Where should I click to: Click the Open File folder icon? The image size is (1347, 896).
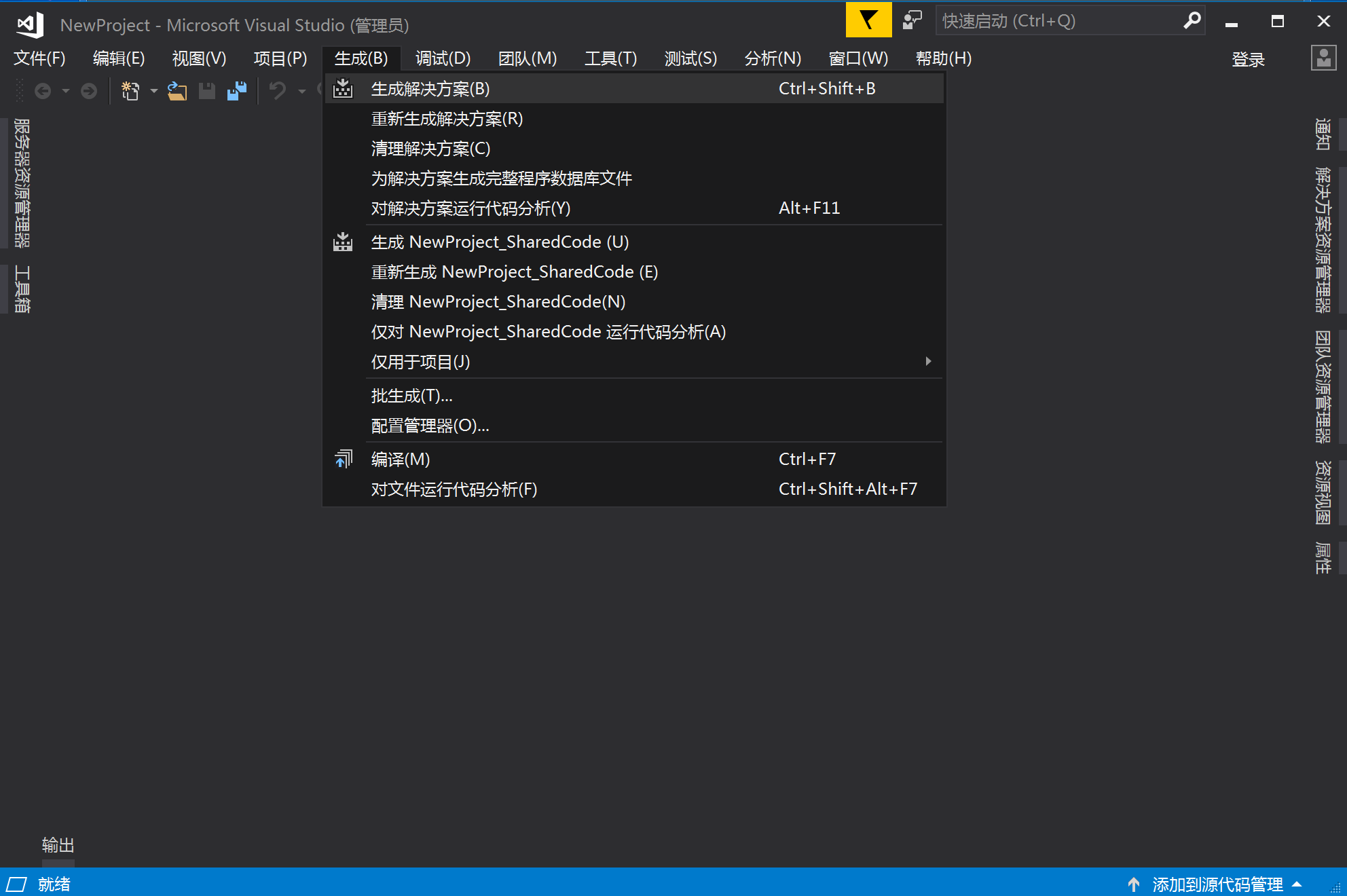point(177,90)
